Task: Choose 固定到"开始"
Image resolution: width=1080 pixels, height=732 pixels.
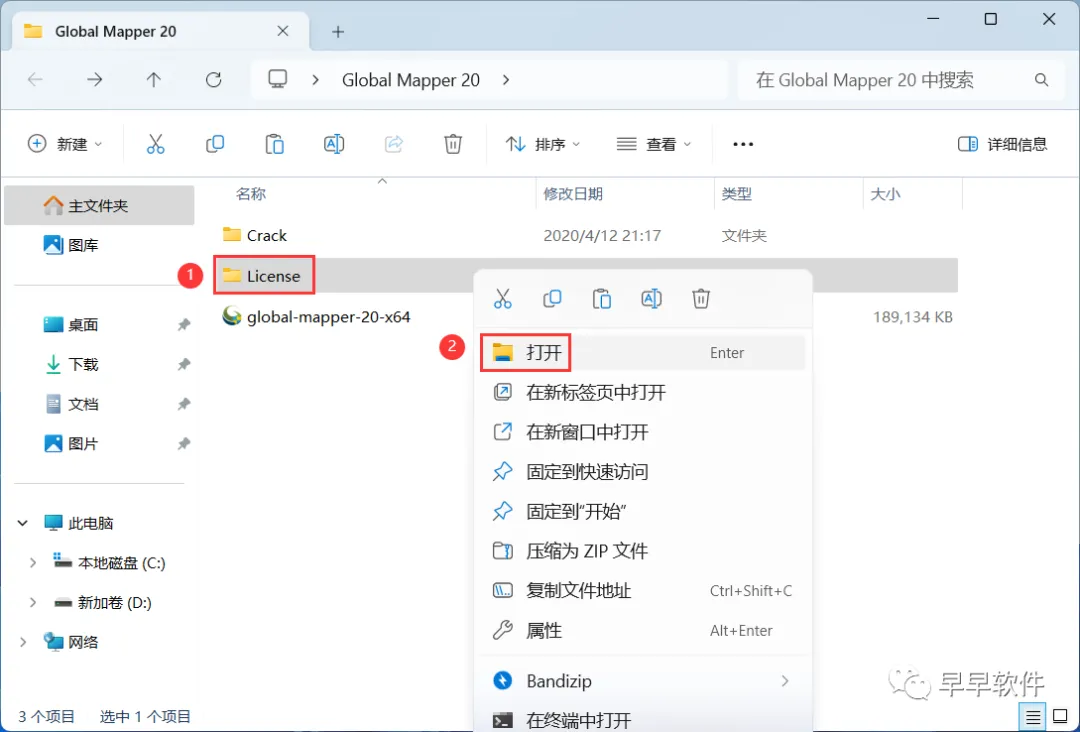Action: click(643, 511)
